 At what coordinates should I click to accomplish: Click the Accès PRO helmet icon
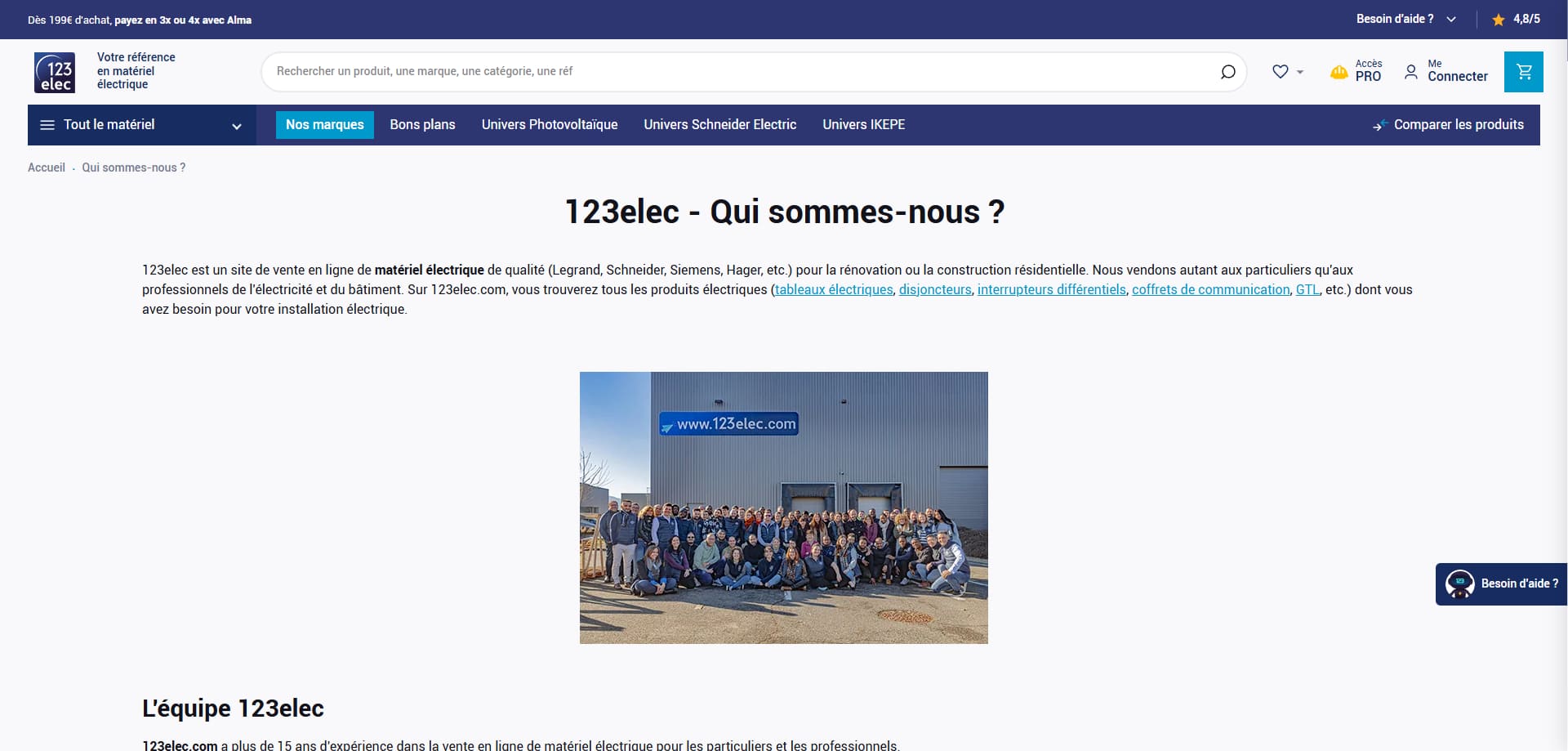(x=1339, y=72)
